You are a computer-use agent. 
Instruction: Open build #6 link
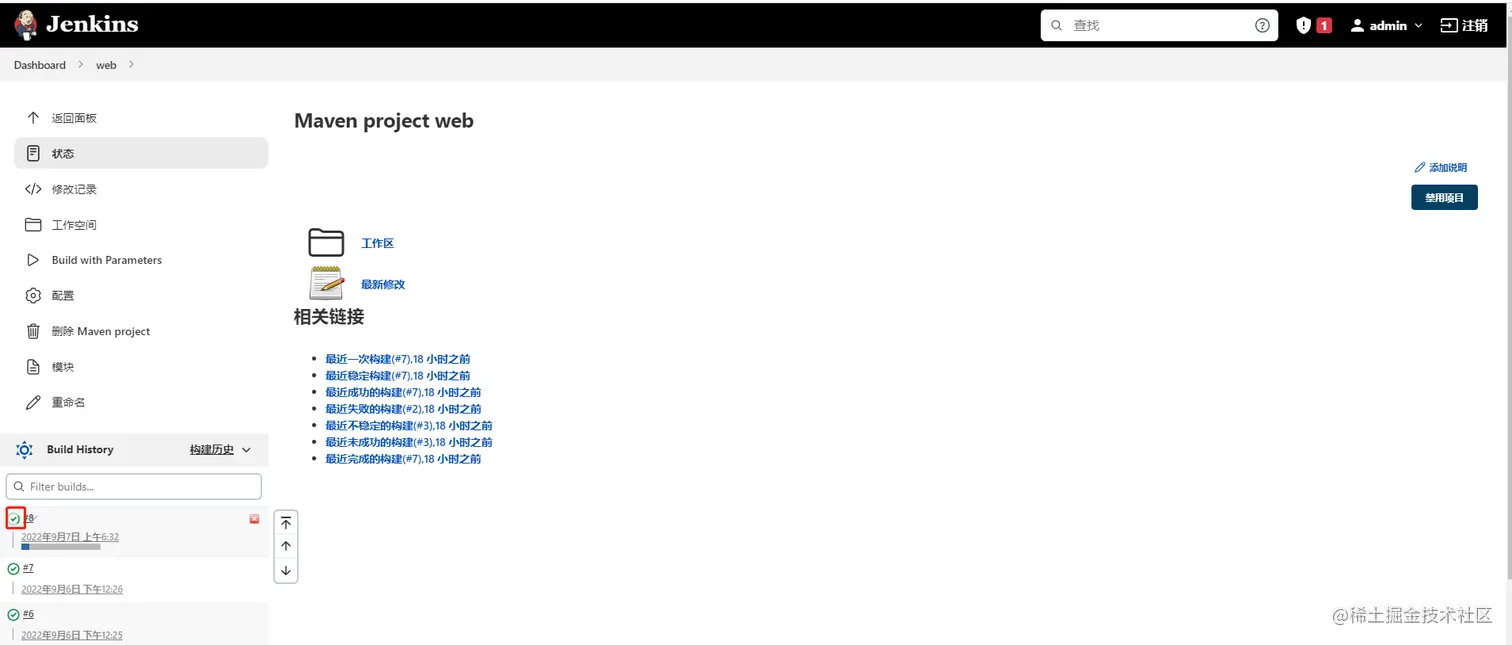[28, 614]
